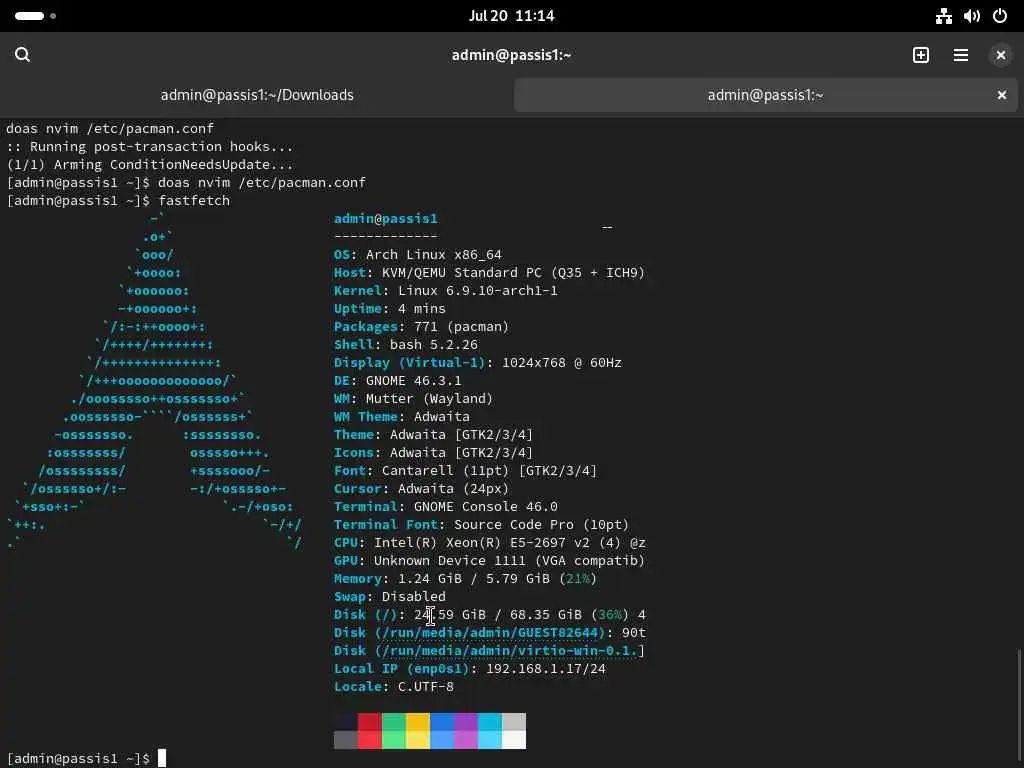1024x768 pixels.
Task: Click the window title admin@passis1:~
Action: click(x=511, y=55)
